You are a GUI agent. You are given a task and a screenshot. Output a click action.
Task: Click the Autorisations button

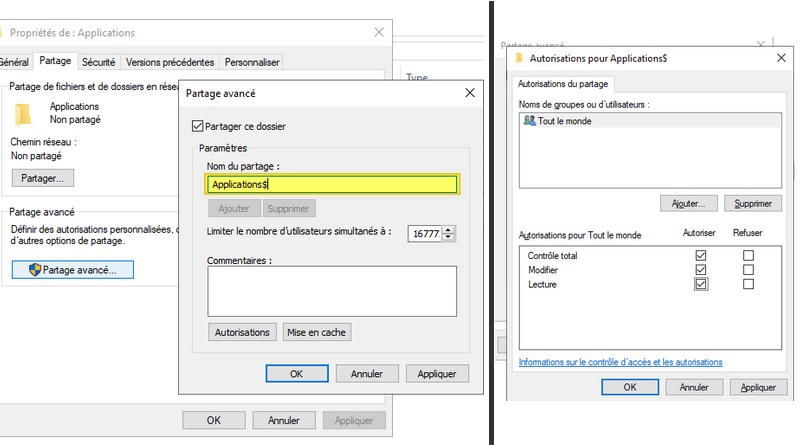click(x=242, y=332)
